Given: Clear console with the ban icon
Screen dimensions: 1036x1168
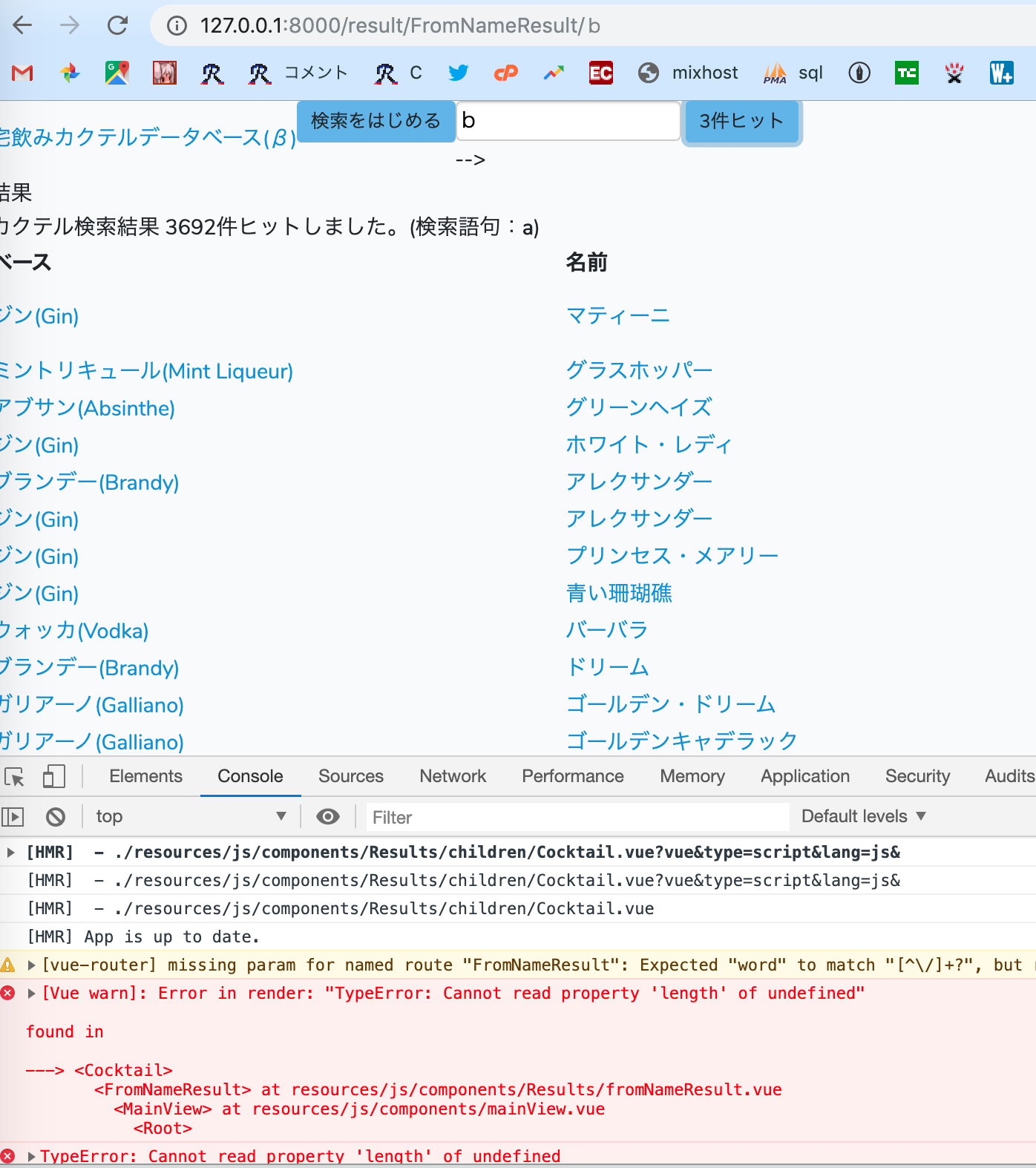Looking at the screenshot, I should pyautogui.click(x=56, y=817).
